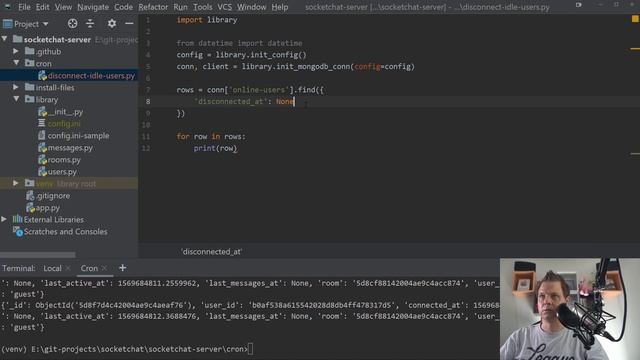Open config.ini-sample file

pyautogui.click(x=78, y=136)
